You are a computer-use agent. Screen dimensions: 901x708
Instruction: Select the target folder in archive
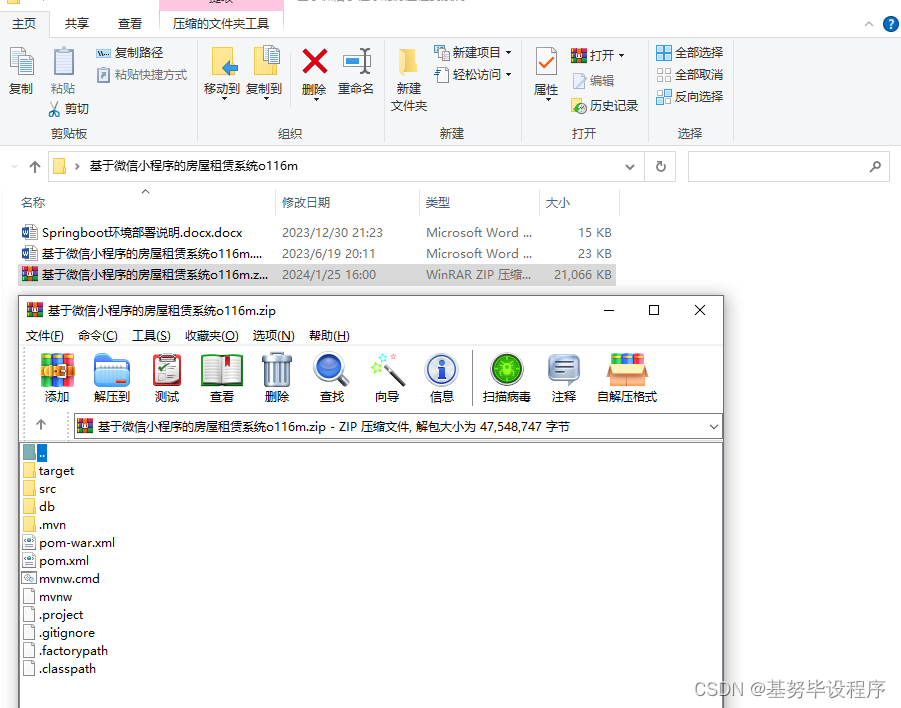click(x=49, y=471)
